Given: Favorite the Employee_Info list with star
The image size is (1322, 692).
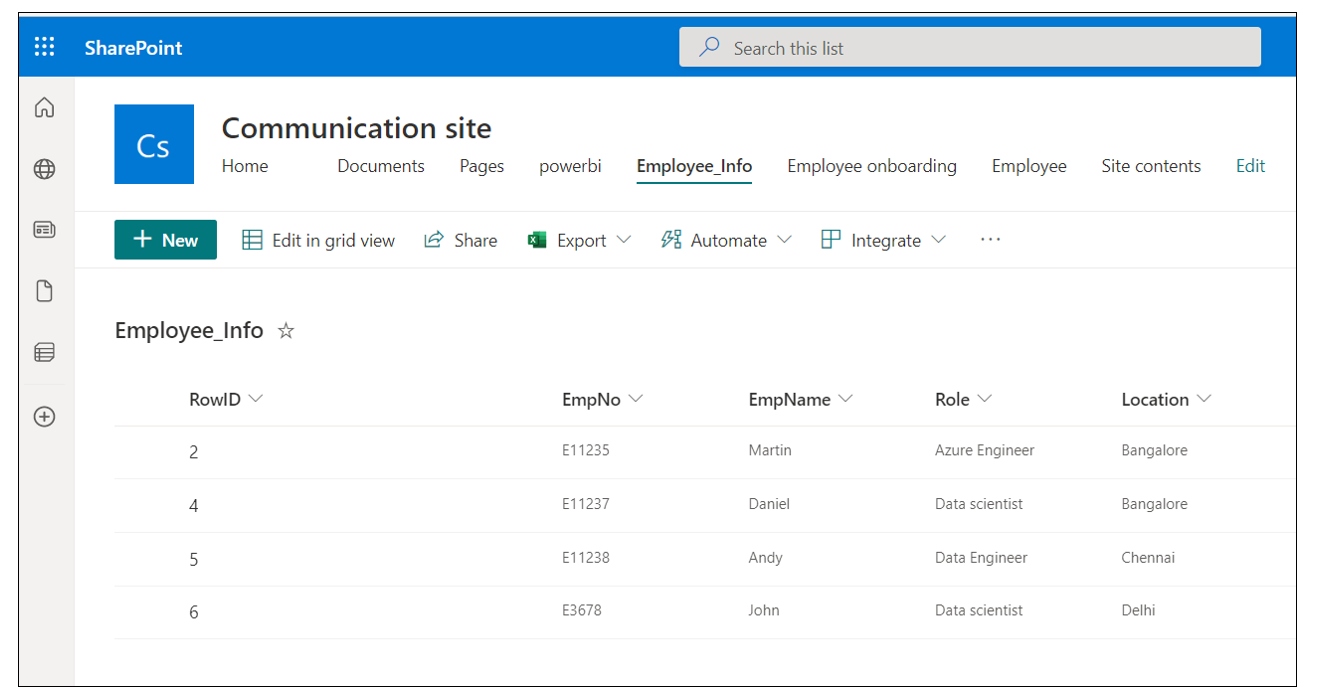Looking at the screenshot, I should pos(286,331).
